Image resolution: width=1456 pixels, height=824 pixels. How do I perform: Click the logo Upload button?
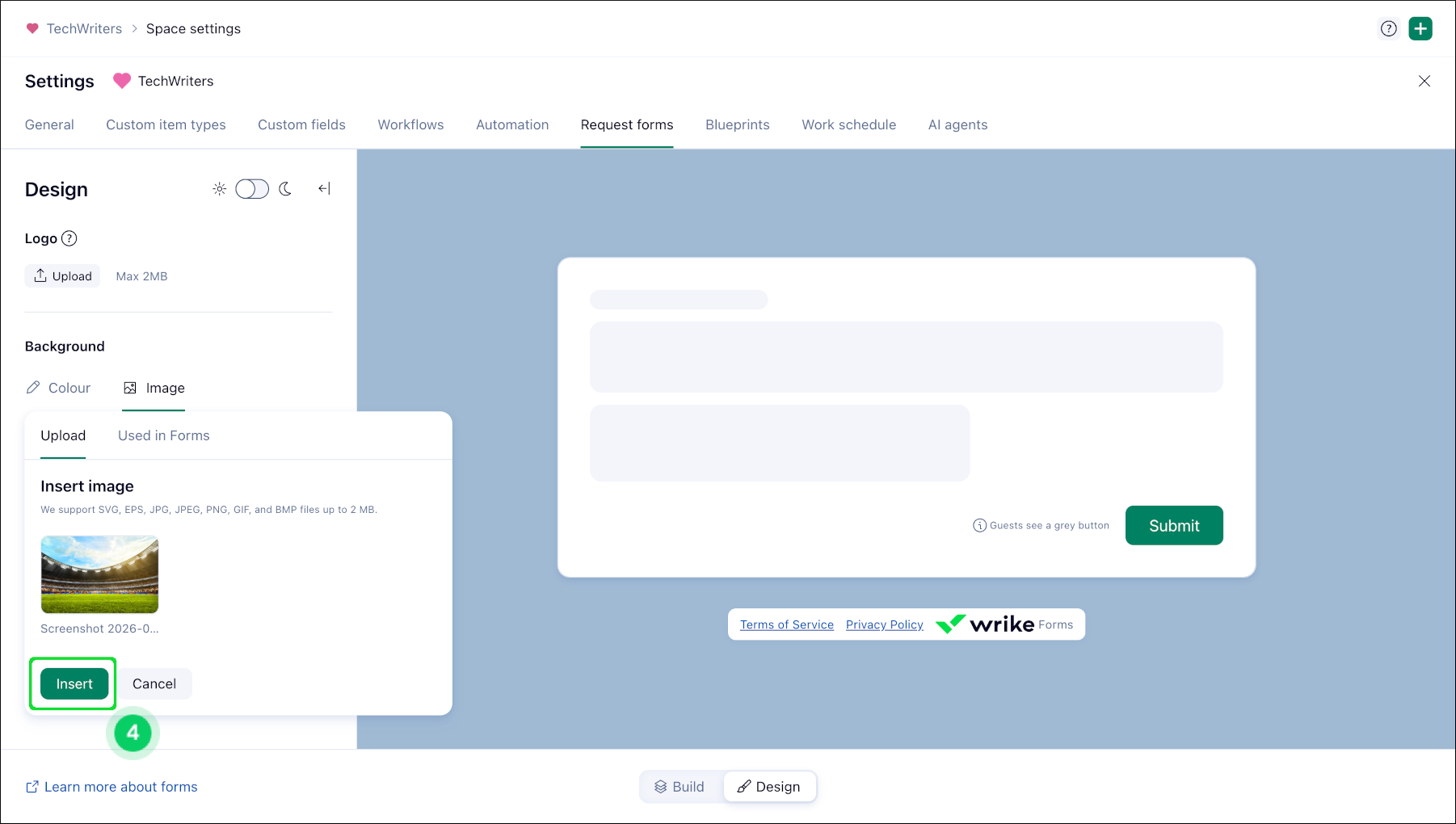pyautogui.click(x=63, y=276)
